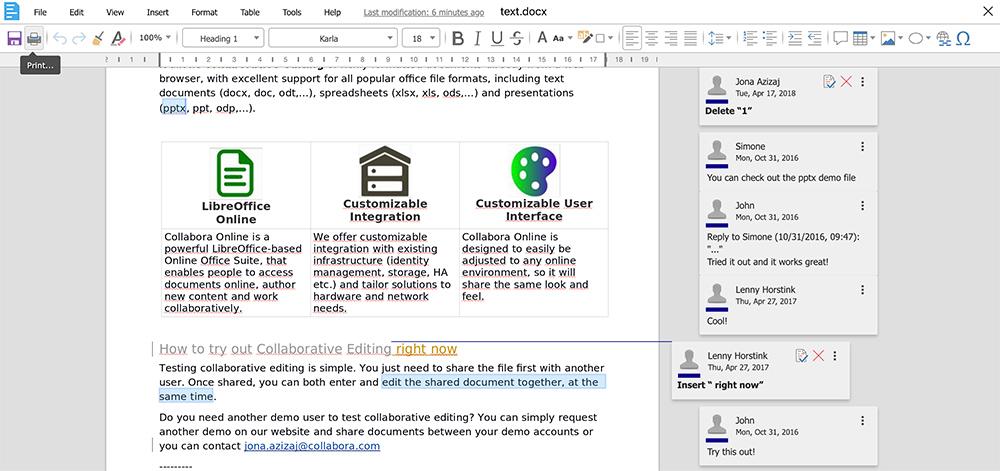
Task: Decrease indent with toolbar icon
Action: [814, 38]
